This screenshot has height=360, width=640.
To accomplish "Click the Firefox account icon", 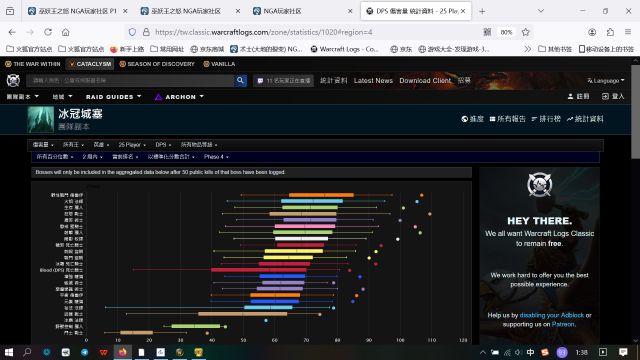I will click(x=592, y=32).
